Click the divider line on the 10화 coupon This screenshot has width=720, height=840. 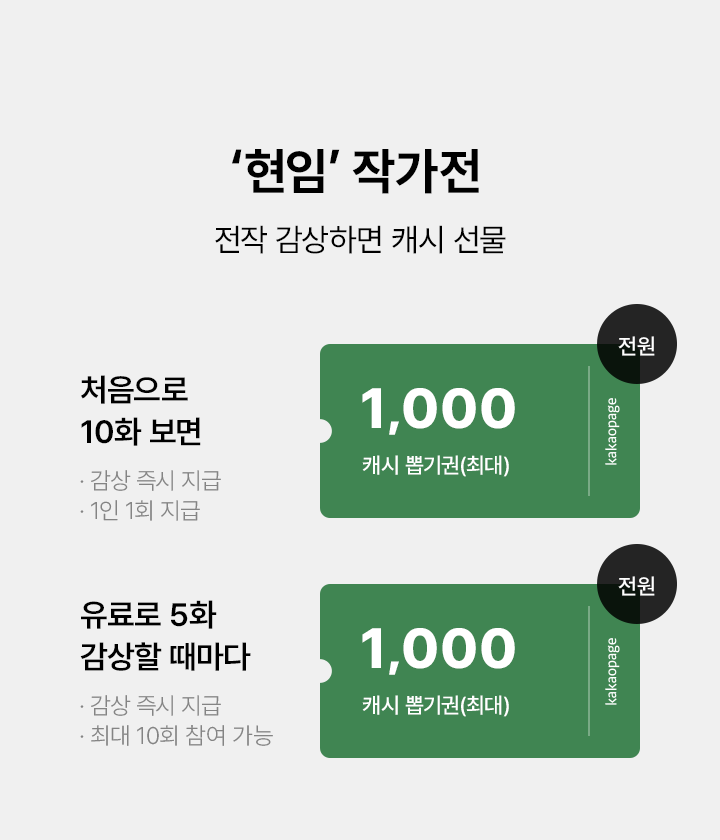coord(589,431)
